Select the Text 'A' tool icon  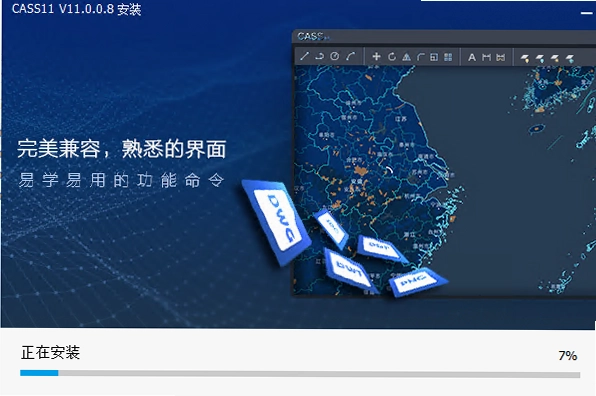coord(472,57)
